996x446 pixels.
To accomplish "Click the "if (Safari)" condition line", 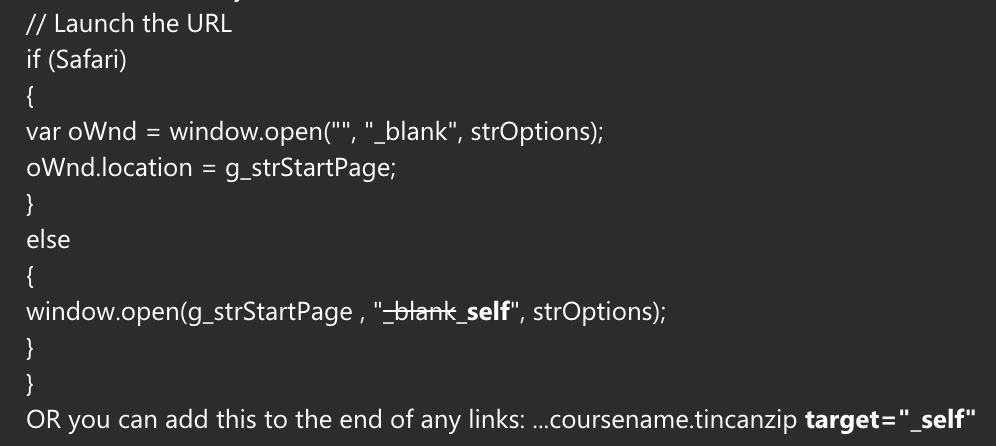I will [76, 60].
